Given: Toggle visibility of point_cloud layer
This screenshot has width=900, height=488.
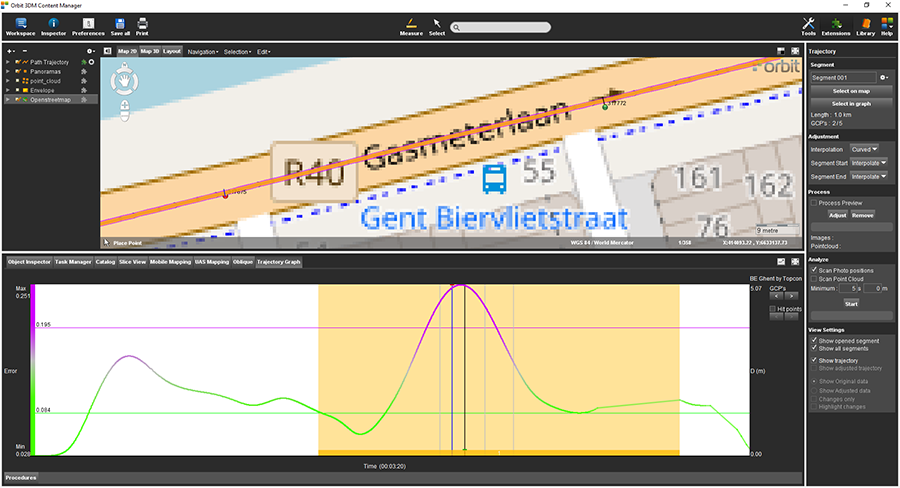Looking at the screenshot, I should pyautogui.click(x=18, y=81).
